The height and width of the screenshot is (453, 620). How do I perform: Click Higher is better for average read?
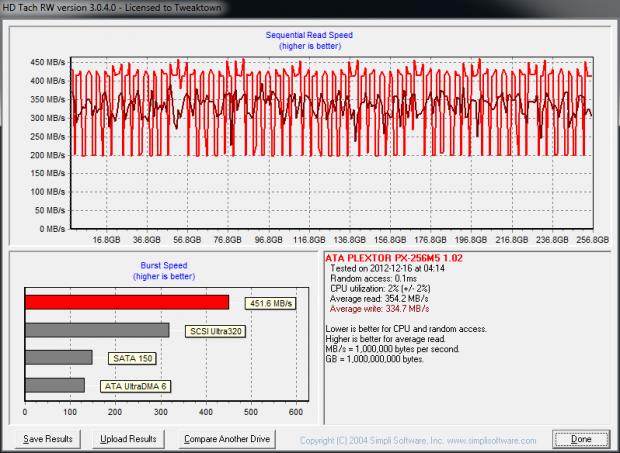click(x=386, y=339)
